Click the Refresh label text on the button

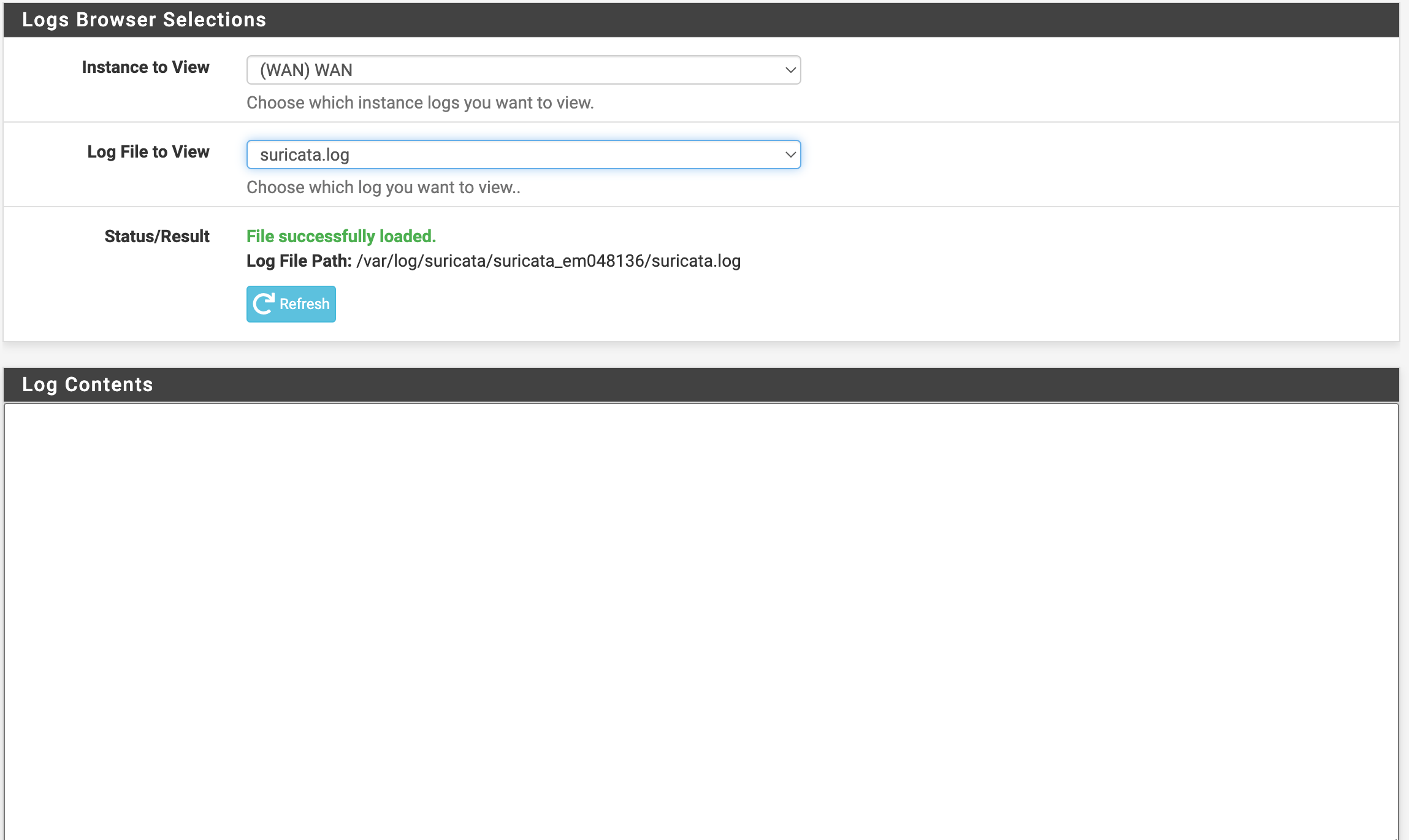(304, 304)
